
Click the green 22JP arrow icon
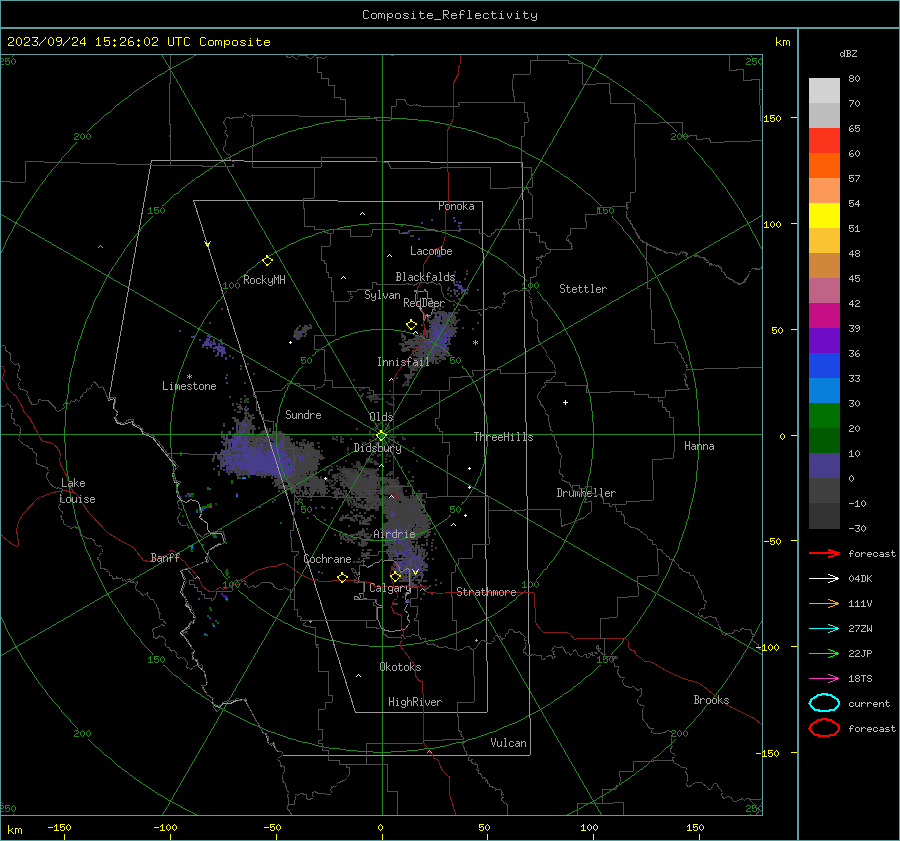(824, 653)
